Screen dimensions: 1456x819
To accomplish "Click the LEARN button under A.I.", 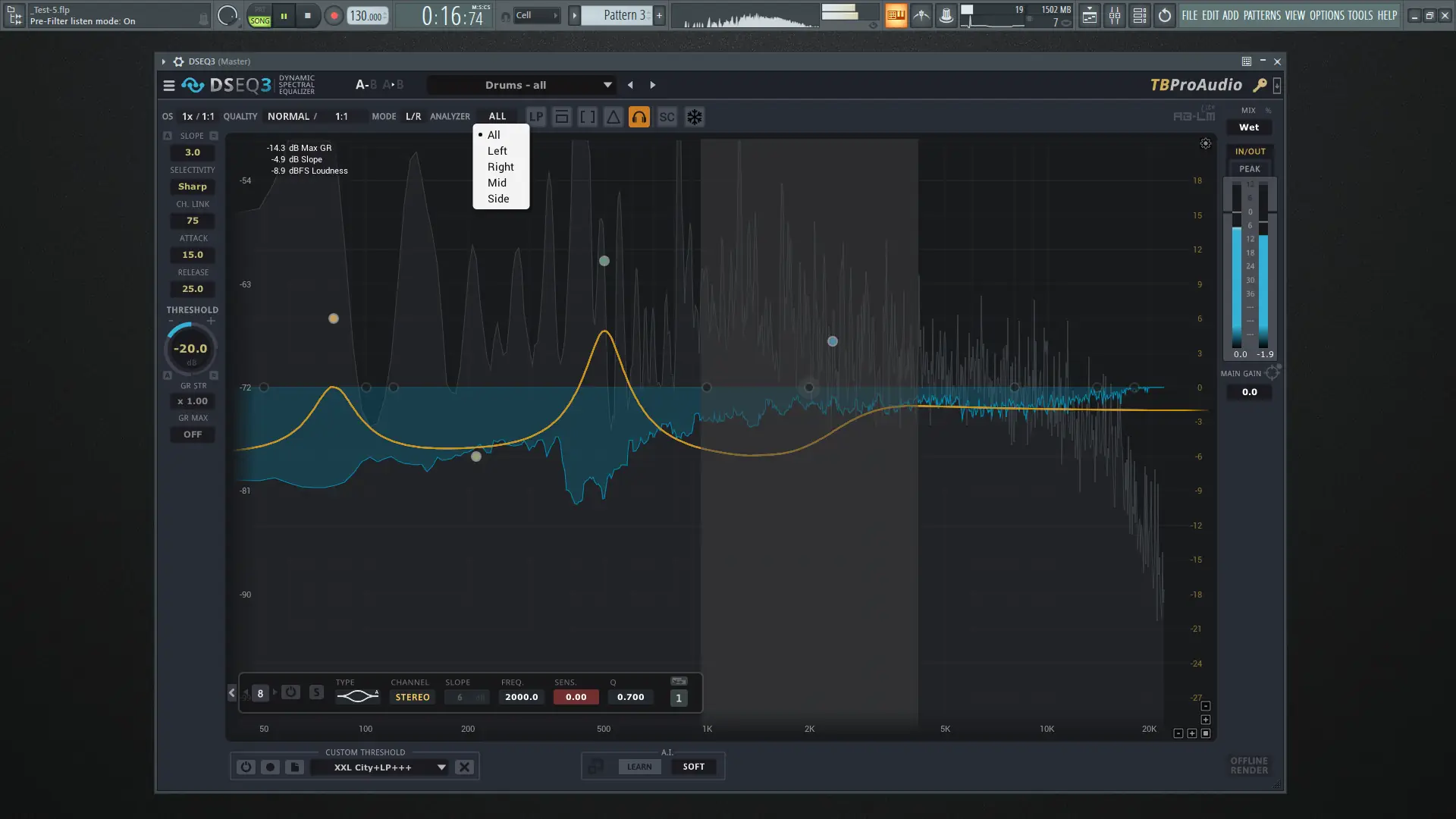I will point(639,766).
